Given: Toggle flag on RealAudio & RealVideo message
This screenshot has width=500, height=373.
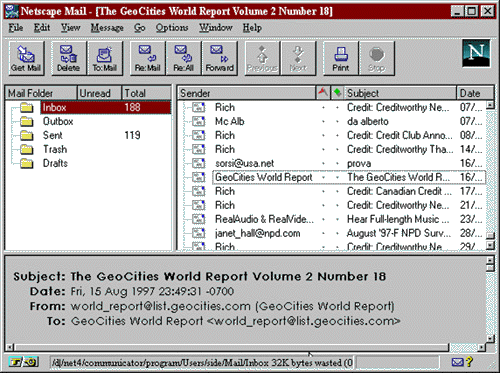Looking at the screenshot, I should (323, 220).
